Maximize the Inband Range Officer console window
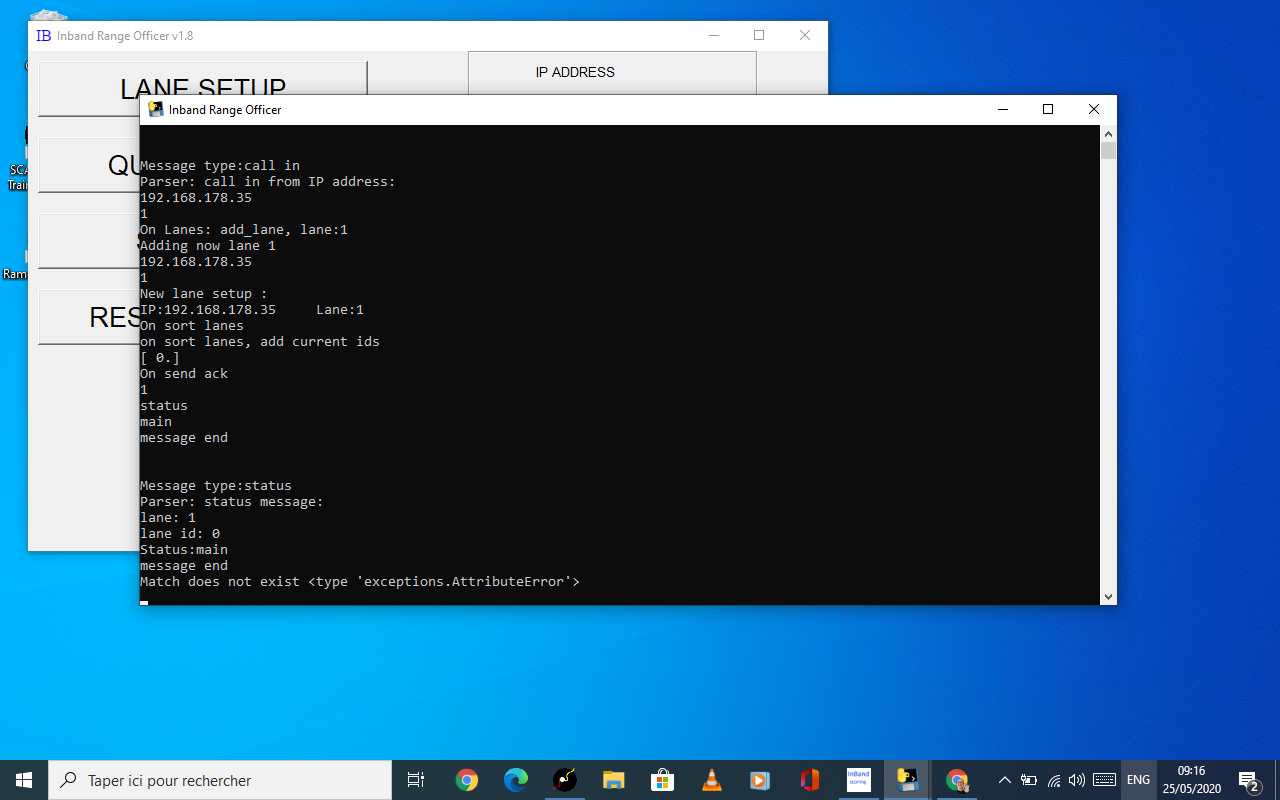This screenshot has height=800, width=1280. (x=1048, y=109)
